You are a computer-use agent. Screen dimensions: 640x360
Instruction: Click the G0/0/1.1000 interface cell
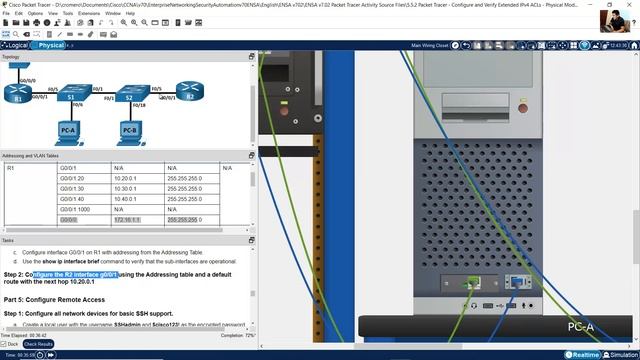tap(84, 209)
